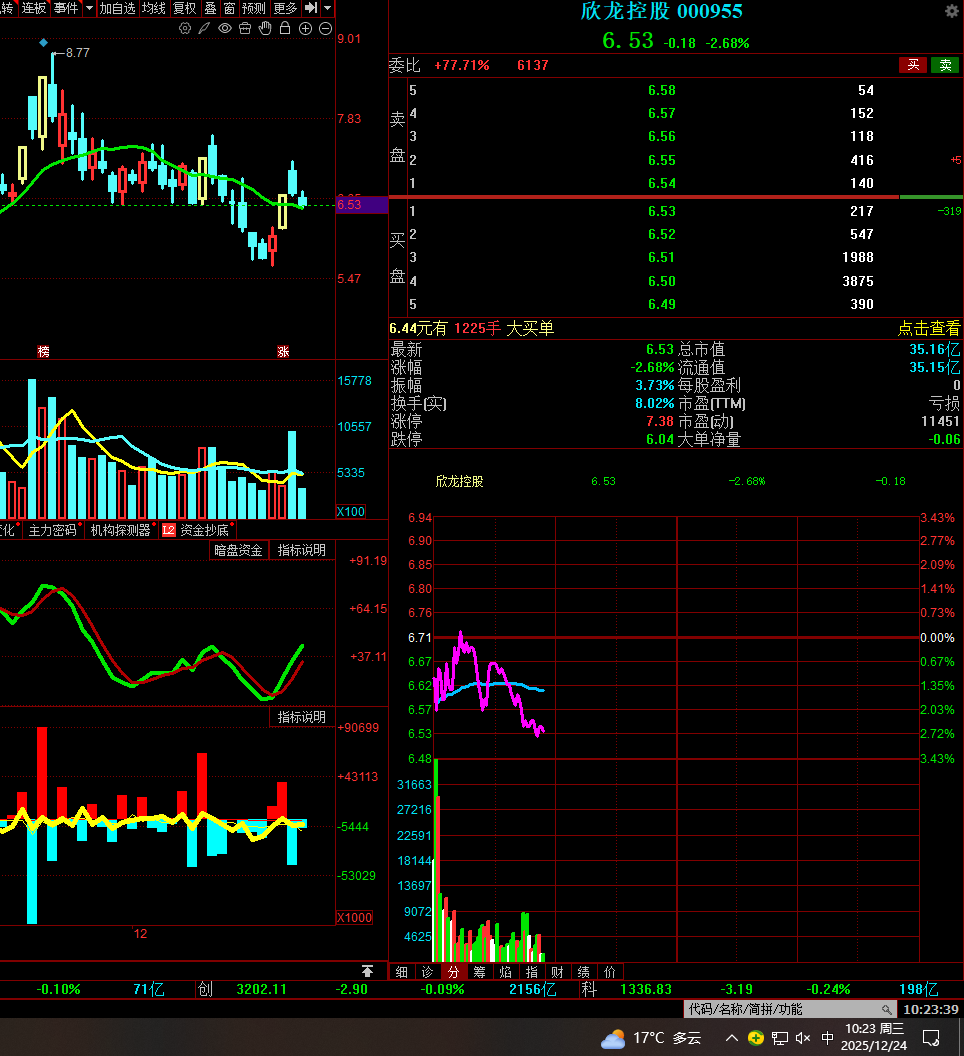Toggle 均线 moving average lines

tap(154, 8)
